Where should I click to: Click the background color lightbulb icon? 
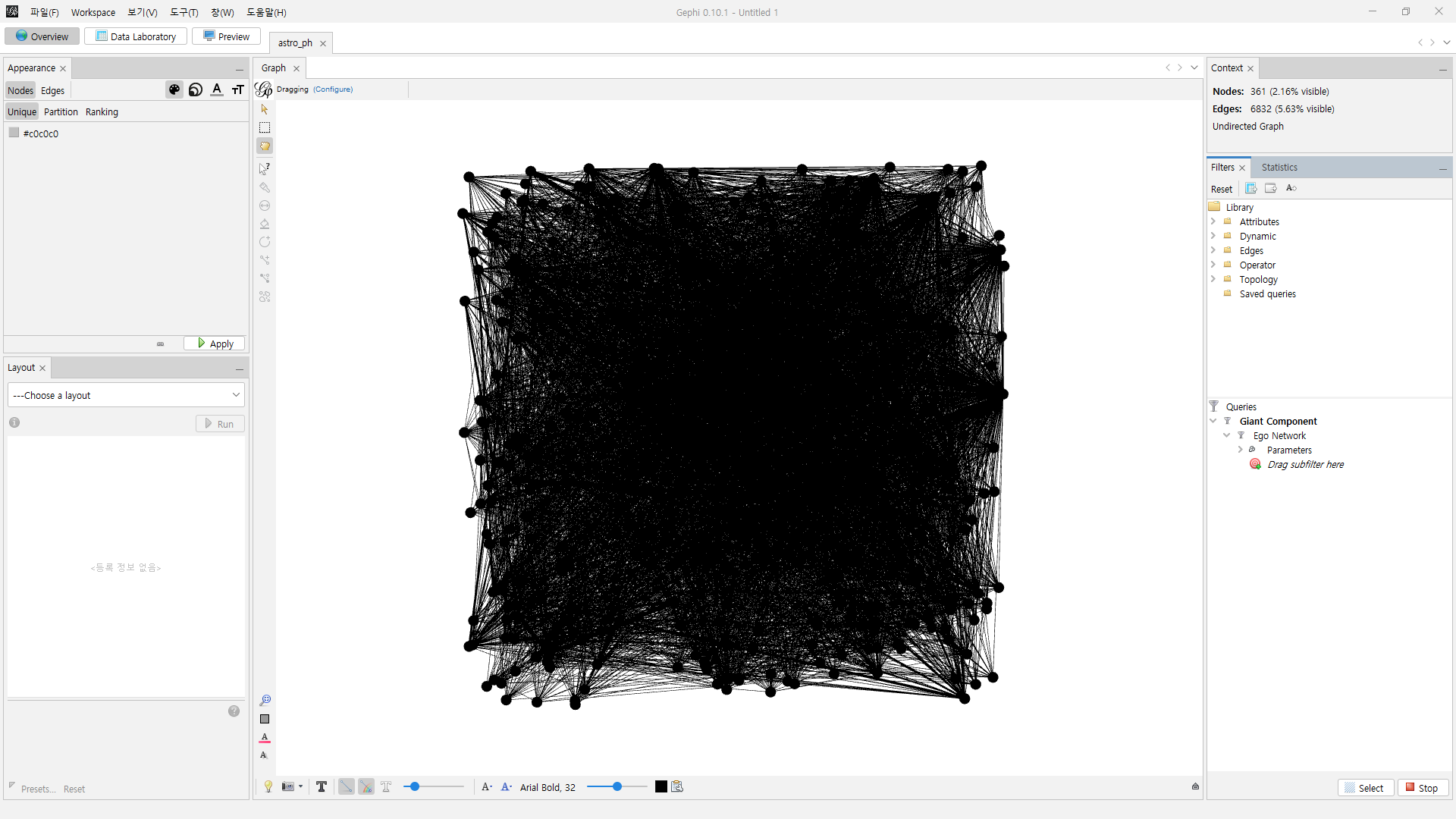click(268, 786)
